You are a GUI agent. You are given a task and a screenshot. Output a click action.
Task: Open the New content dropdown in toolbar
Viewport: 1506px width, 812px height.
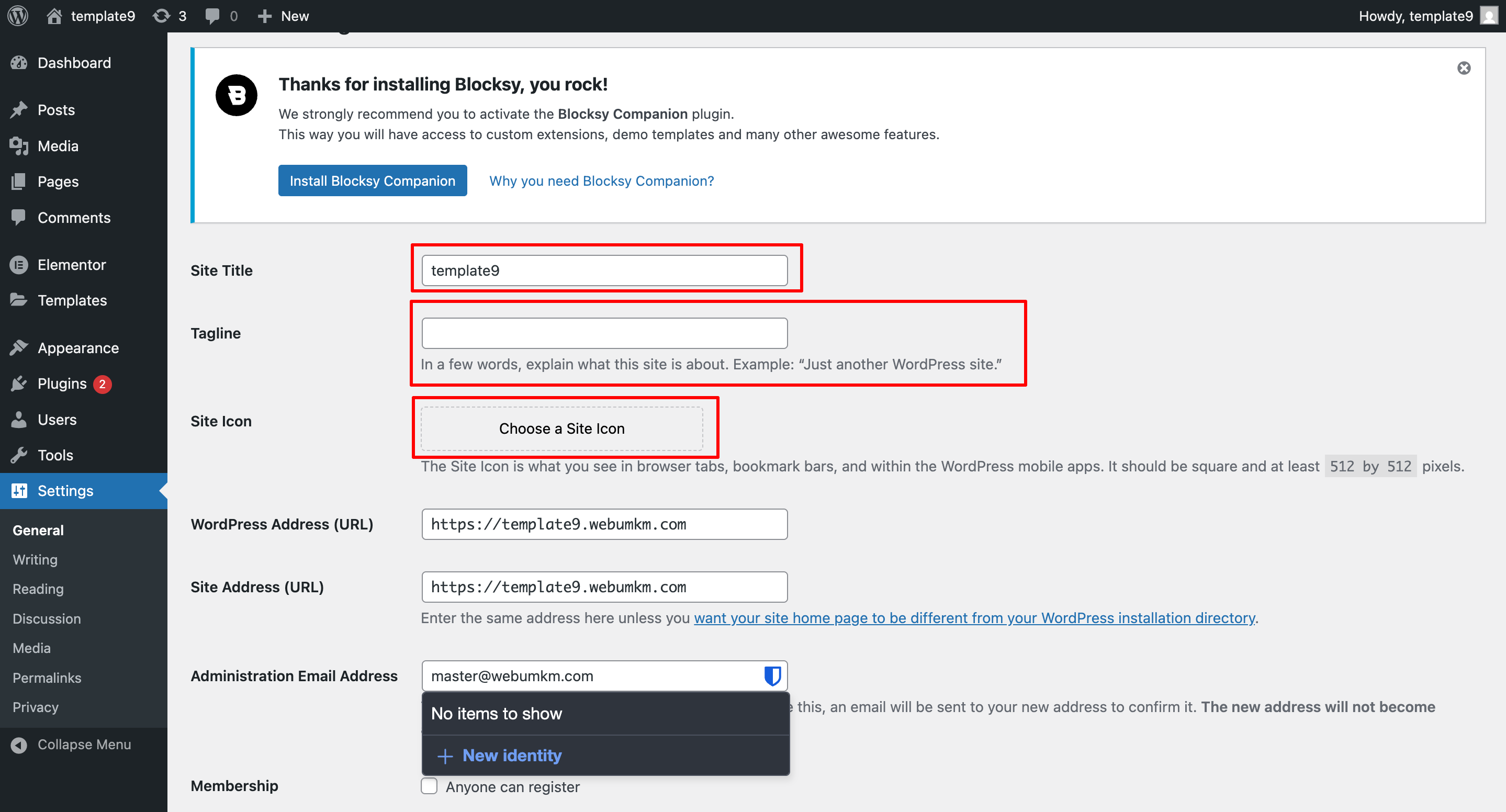284,16
